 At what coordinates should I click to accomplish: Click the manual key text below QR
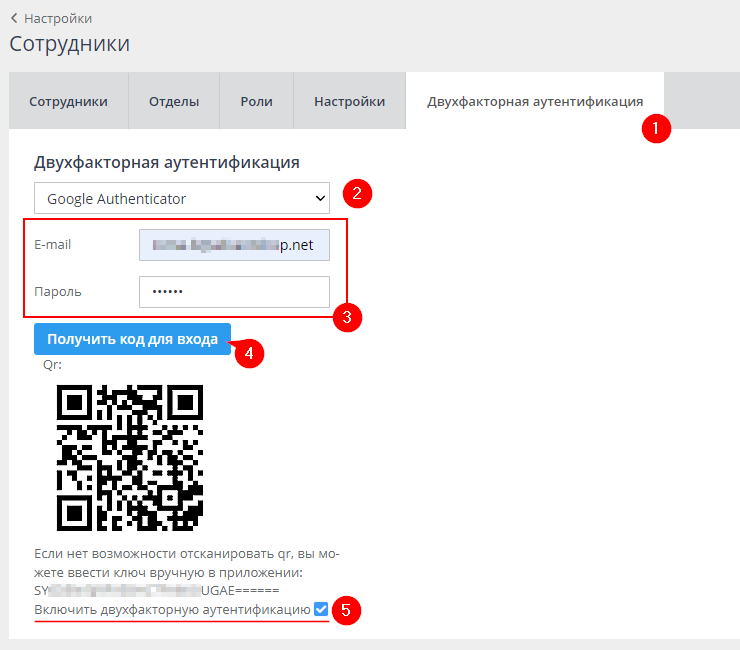tap(149, 591)
